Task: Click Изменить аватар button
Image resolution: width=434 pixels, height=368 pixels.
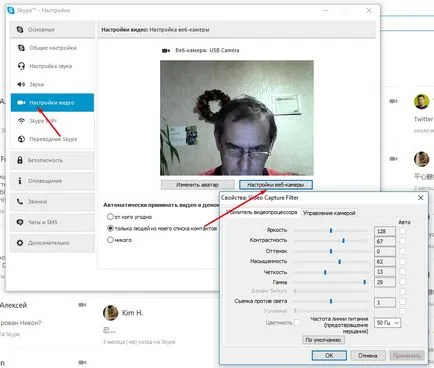Action: click(197, 185)
